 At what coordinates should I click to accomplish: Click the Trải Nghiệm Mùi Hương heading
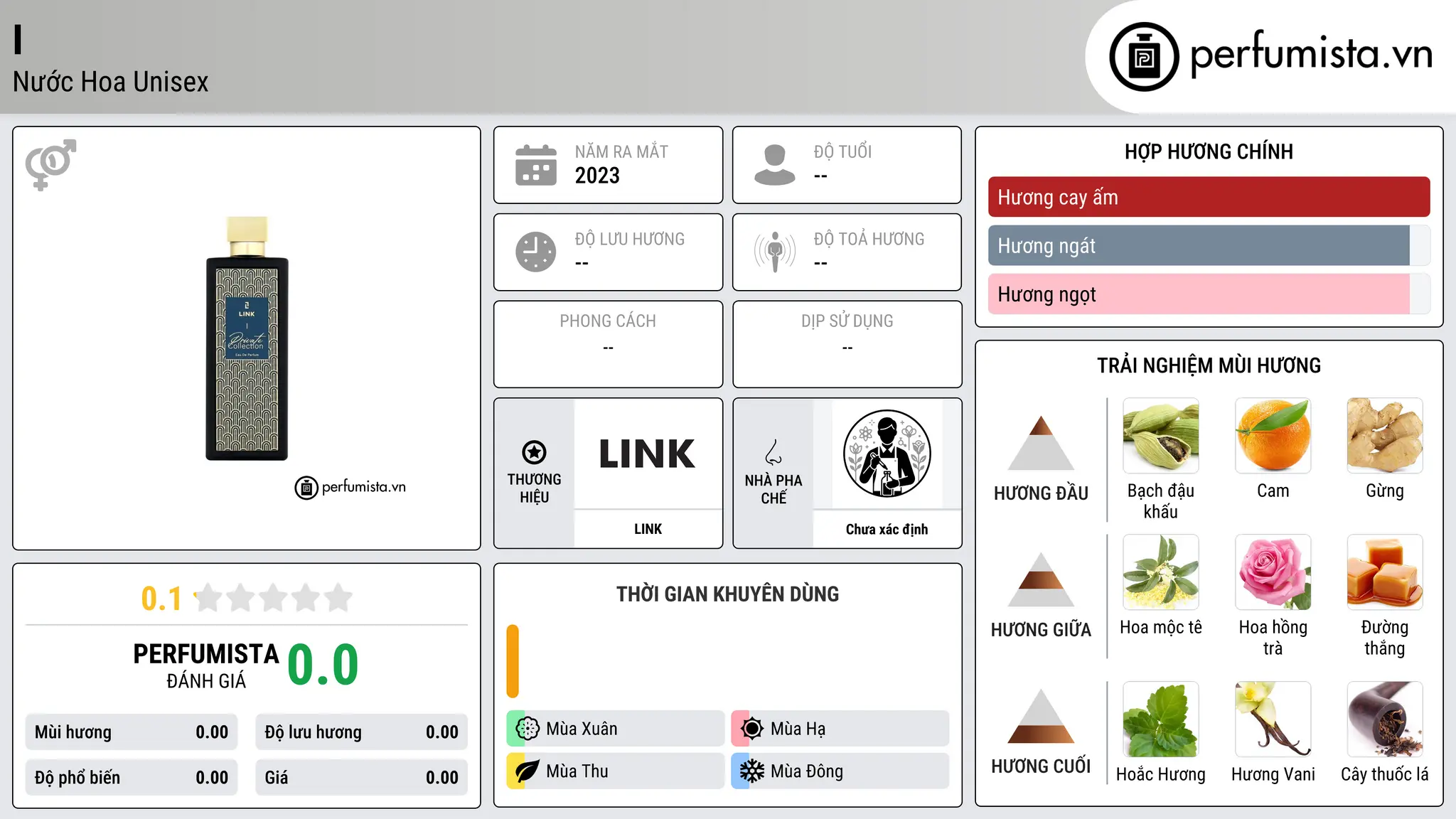point(1209,365)
